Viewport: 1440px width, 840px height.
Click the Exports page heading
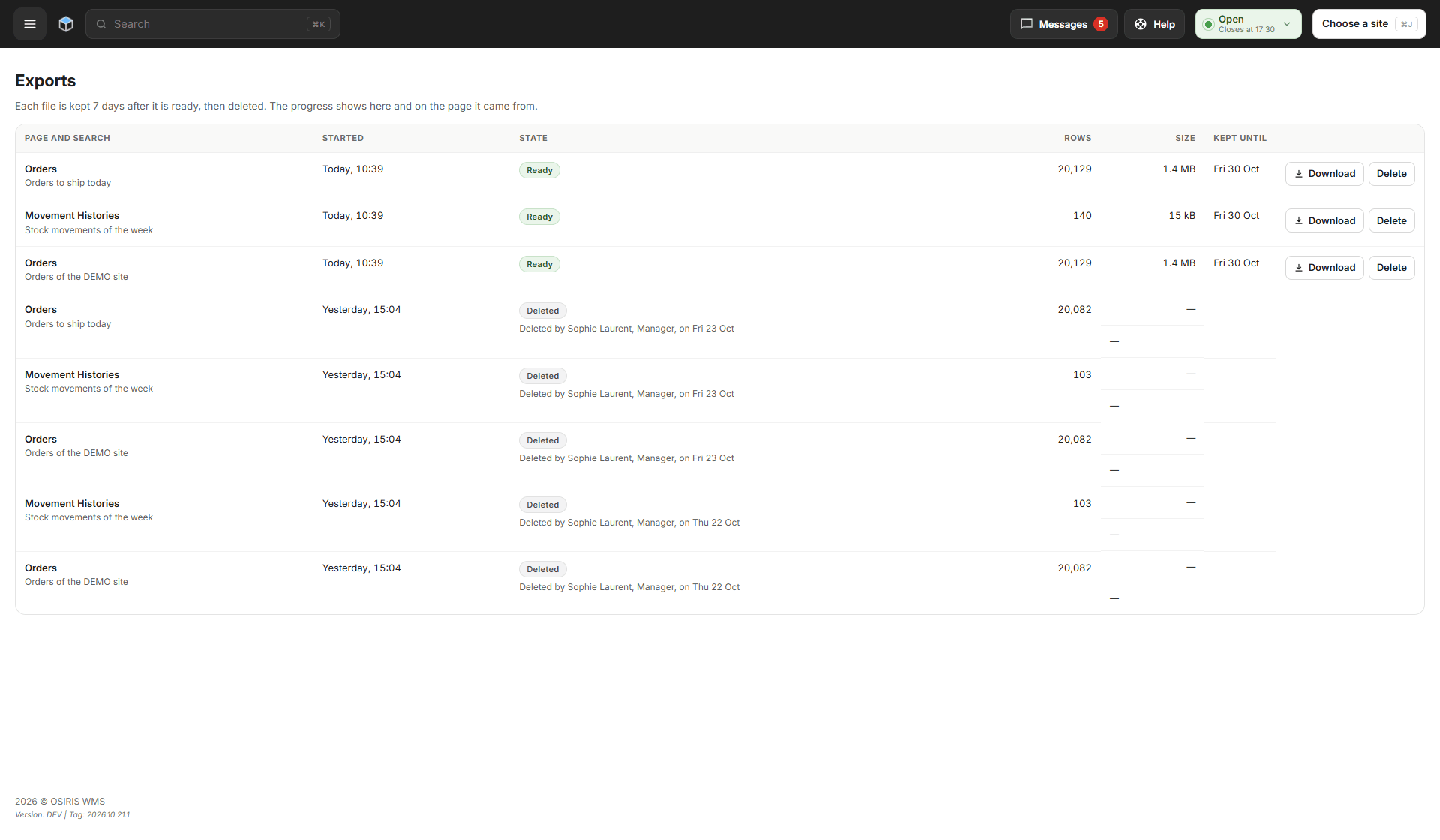click(46, 80)
